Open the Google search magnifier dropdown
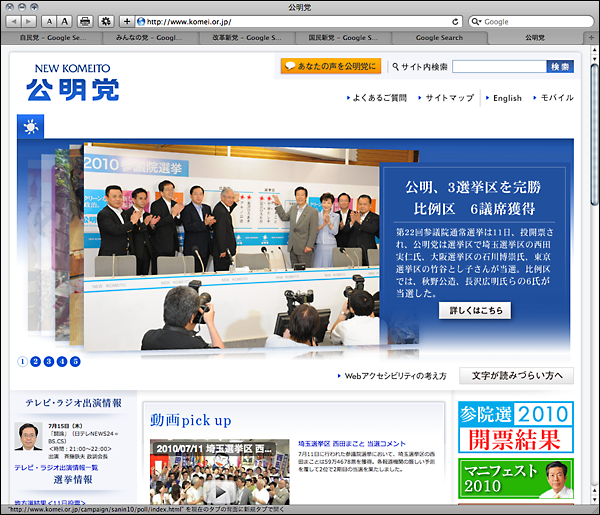The width and height of the screenshot is (600, 515). [x=476, y=21]
